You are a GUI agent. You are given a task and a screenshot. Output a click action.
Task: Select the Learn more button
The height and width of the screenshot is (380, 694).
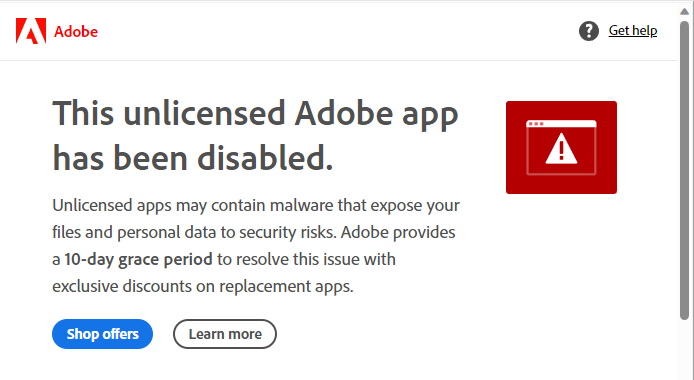pos(225,334)
